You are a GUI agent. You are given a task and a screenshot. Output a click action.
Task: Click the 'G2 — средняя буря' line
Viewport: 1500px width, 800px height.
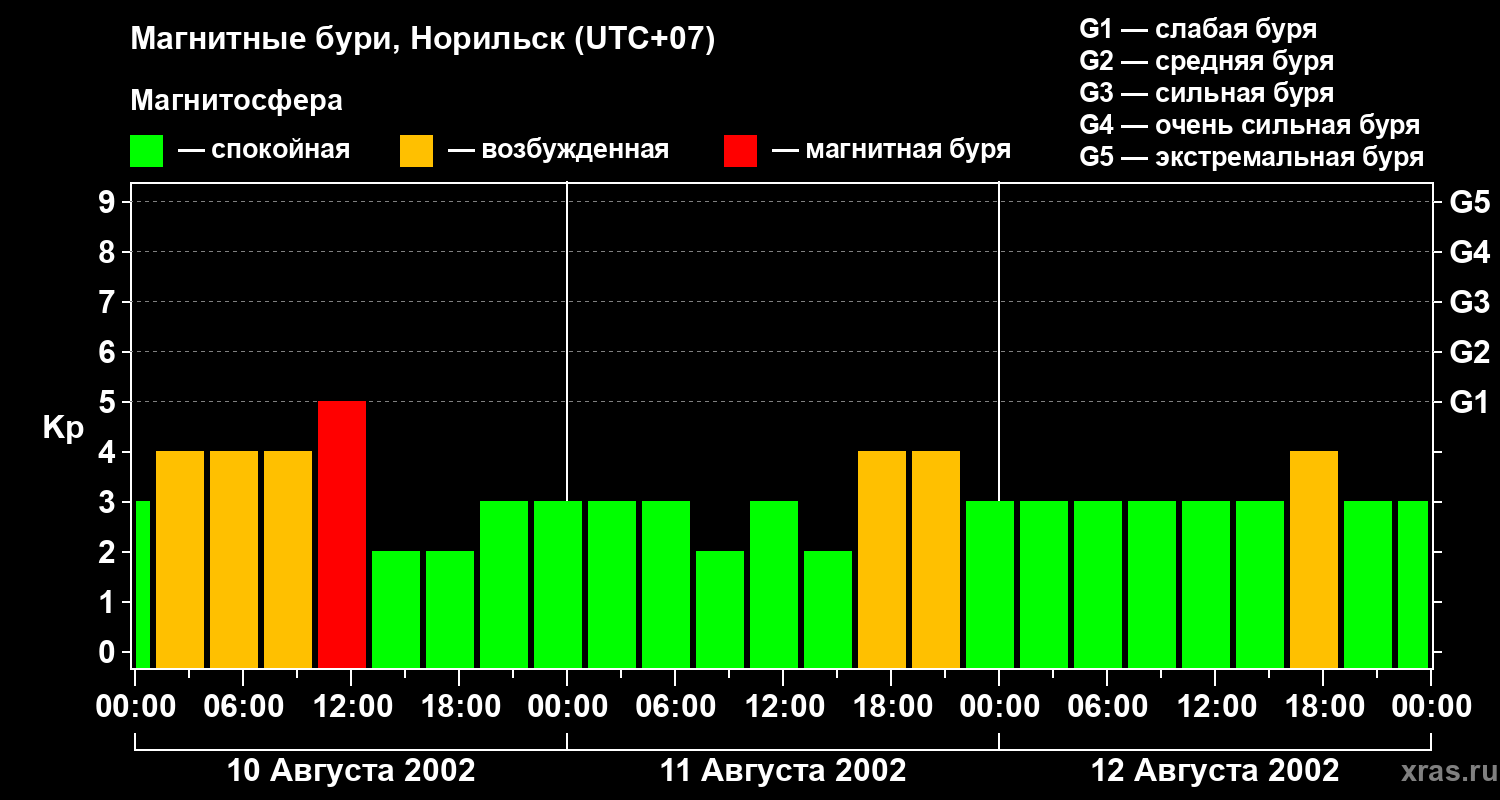(x=1207, y=61)
